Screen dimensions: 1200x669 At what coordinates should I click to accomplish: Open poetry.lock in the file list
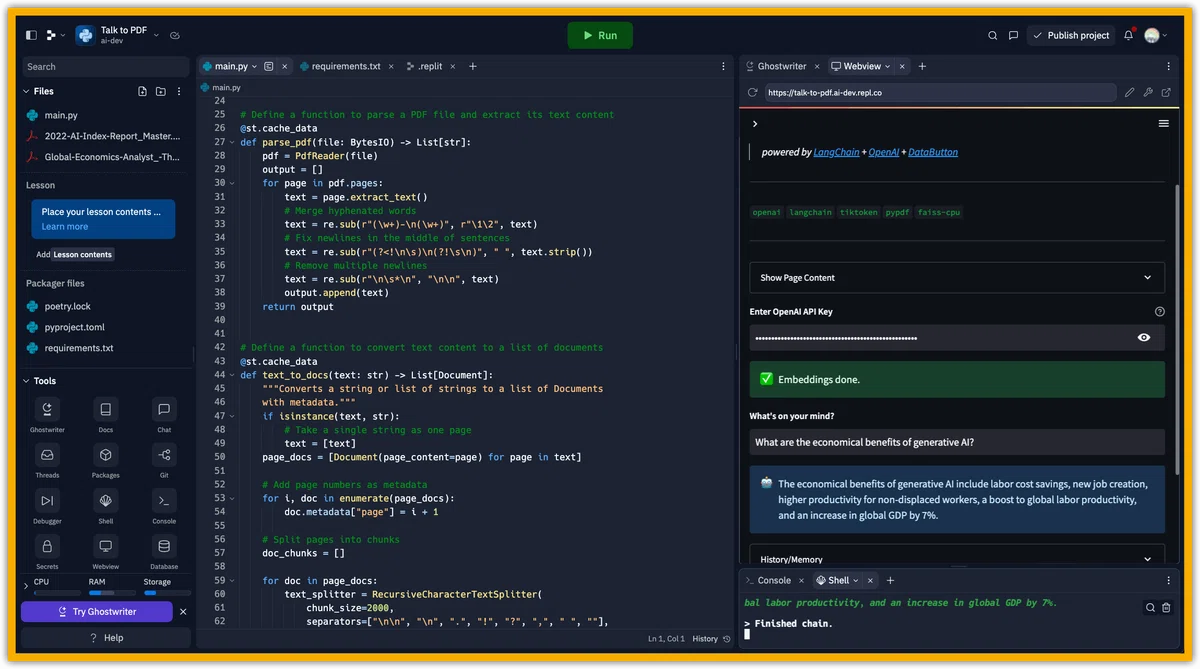[x=68, y=306]
